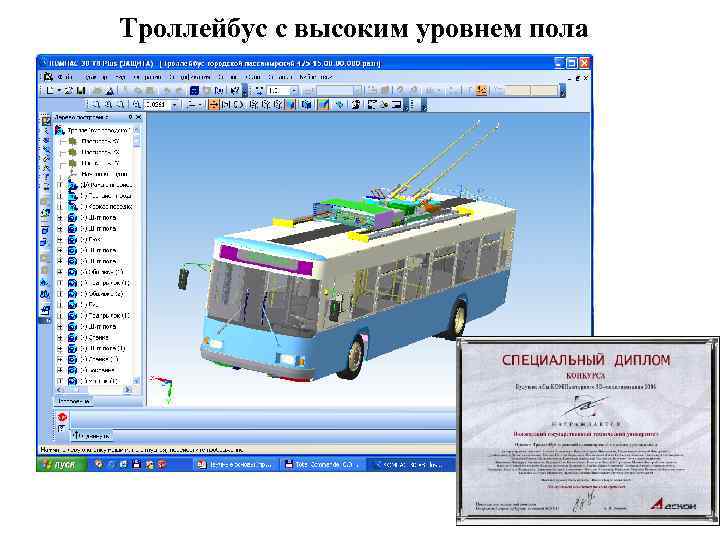Image resolution: width=720 pixels, height=540 pixels.
Task: Click the orange icon at right of top toolbar
Action: (481, 90)
